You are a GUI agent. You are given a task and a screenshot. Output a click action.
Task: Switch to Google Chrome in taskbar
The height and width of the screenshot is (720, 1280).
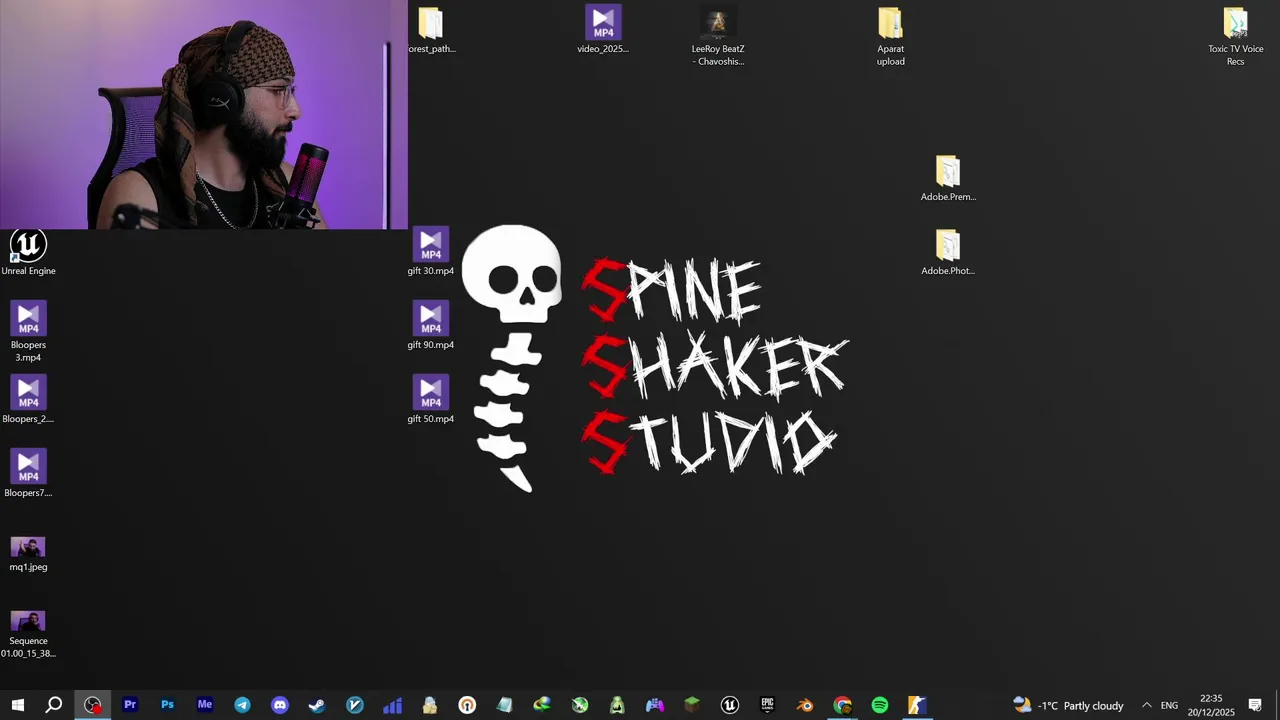tap(842, 705)
